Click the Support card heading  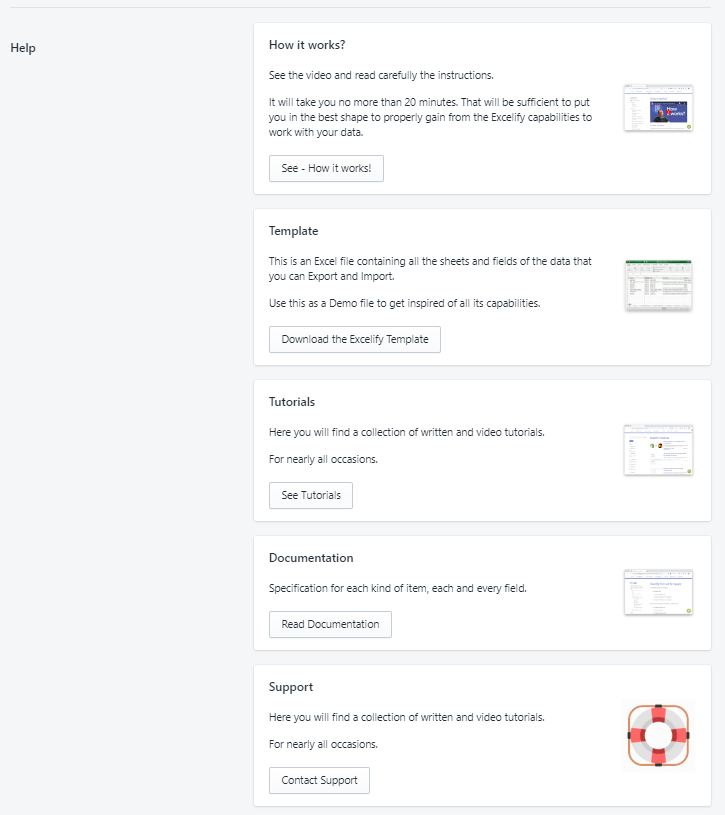(x=291, y=687)
